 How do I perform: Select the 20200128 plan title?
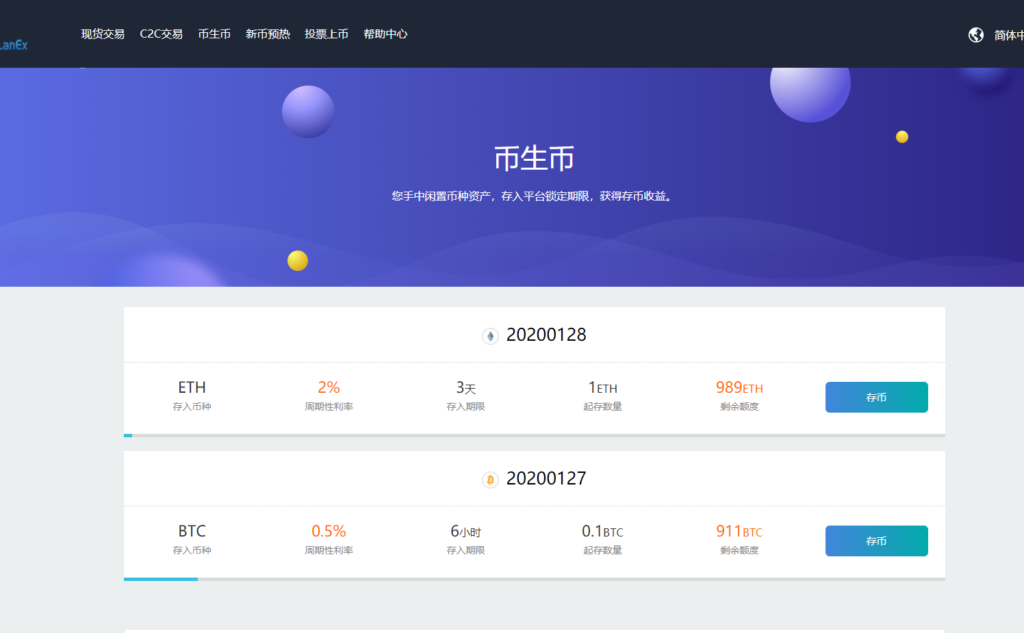[546, 335]
